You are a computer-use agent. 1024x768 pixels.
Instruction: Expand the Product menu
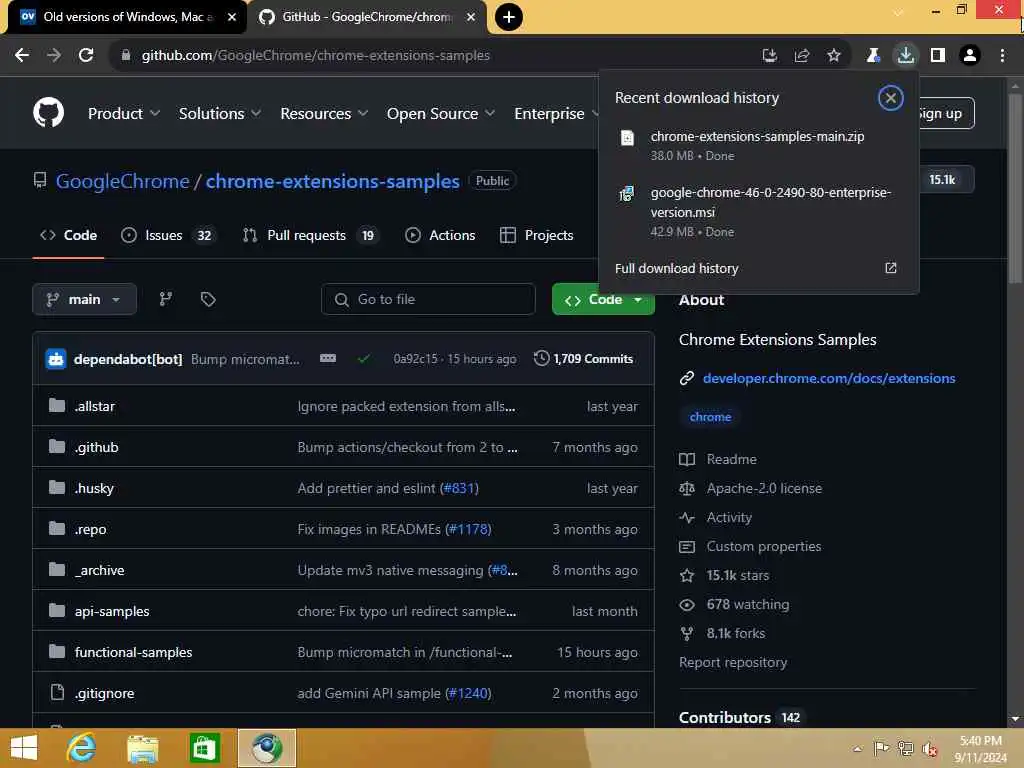pyautogui.click(x=123, y=114)
